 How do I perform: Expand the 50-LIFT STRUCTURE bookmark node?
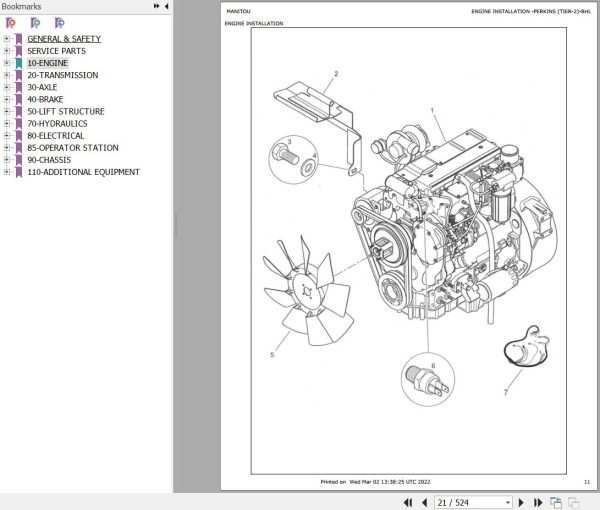click(7, 111)
